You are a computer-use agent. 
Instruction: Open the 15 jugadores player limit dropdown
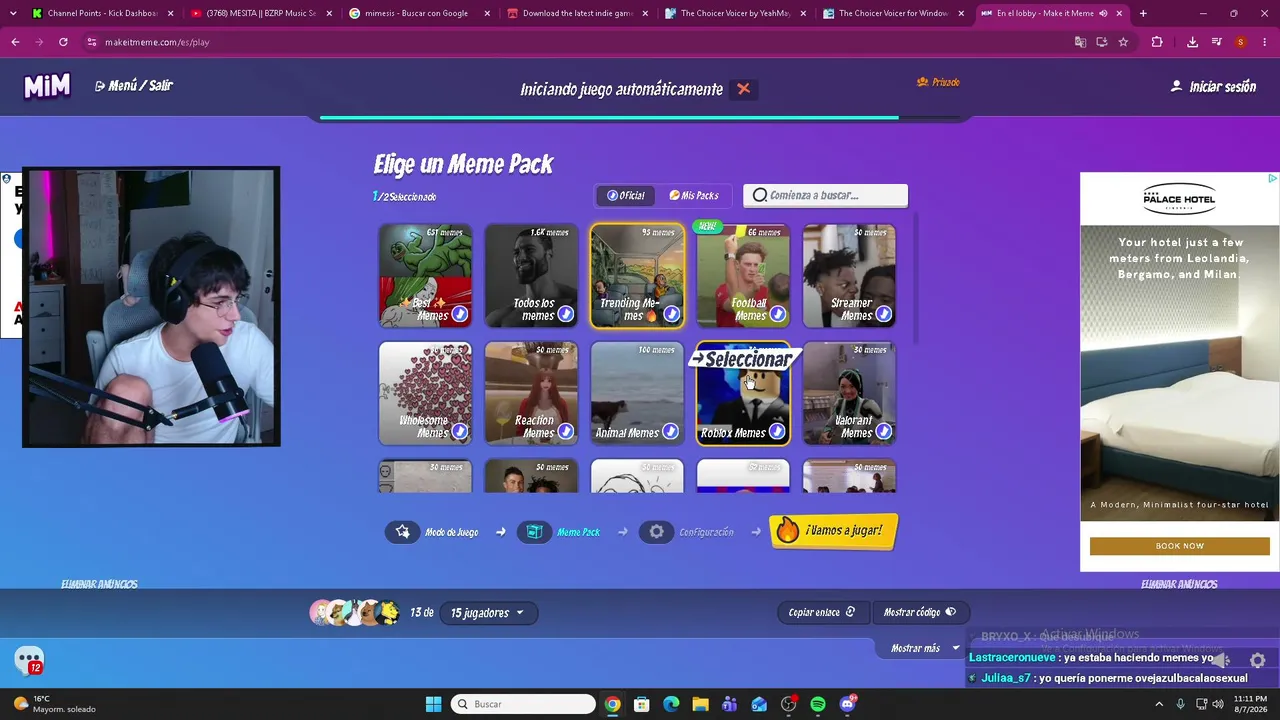click(x=488, y=613)
